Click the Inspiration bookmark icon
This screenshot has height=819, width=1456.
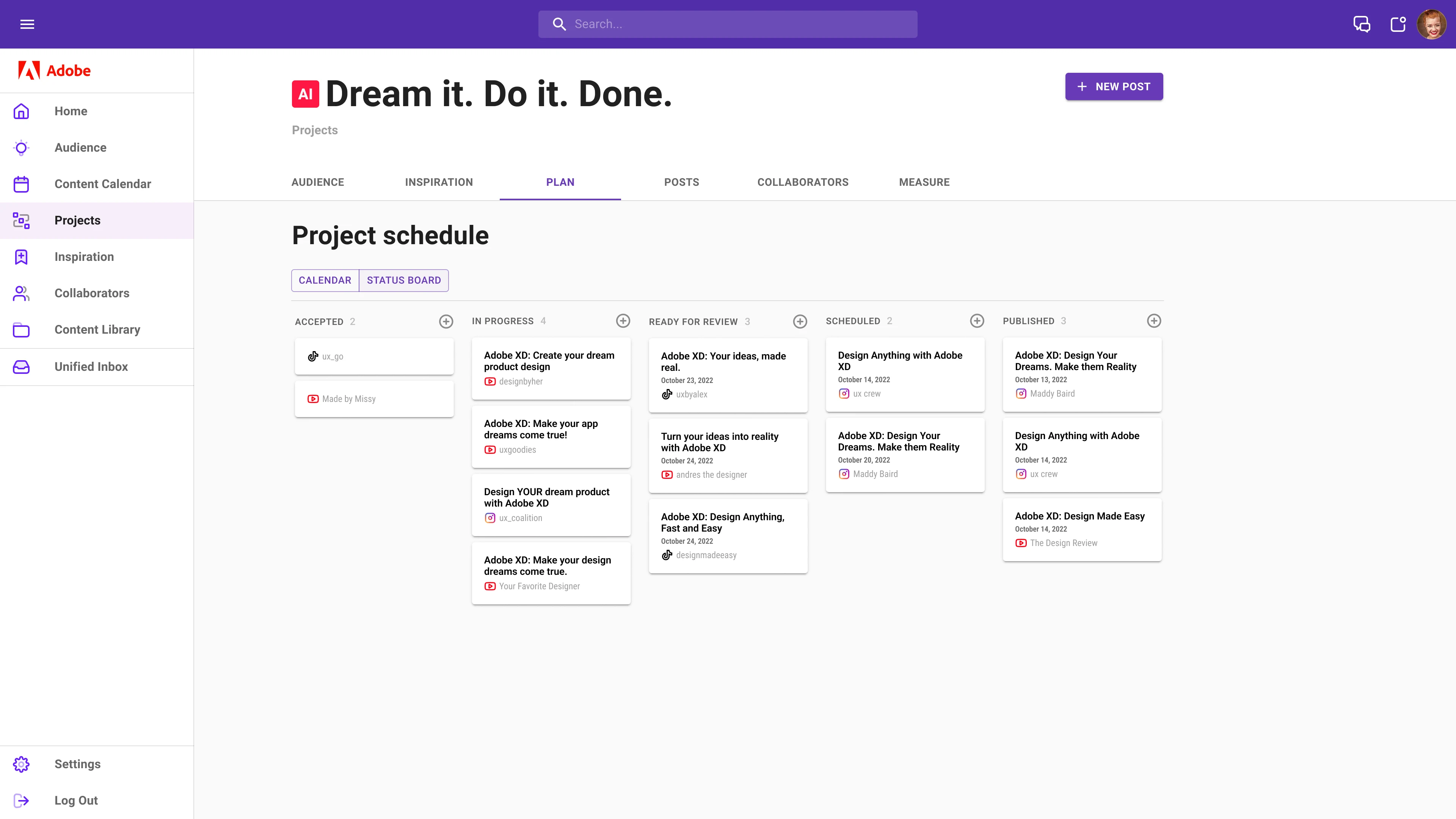(22, 257)
